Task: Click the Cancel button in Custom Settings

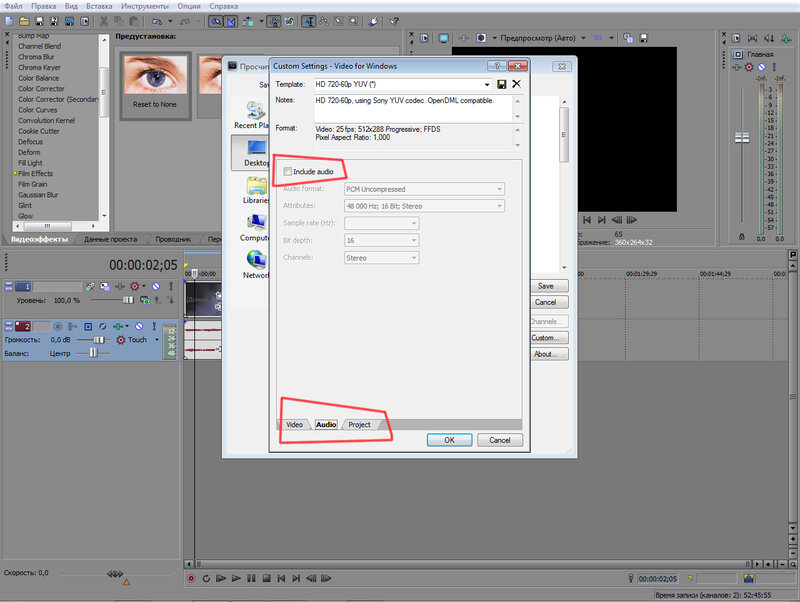Action: pyautogui.click(x=499, y=440)
